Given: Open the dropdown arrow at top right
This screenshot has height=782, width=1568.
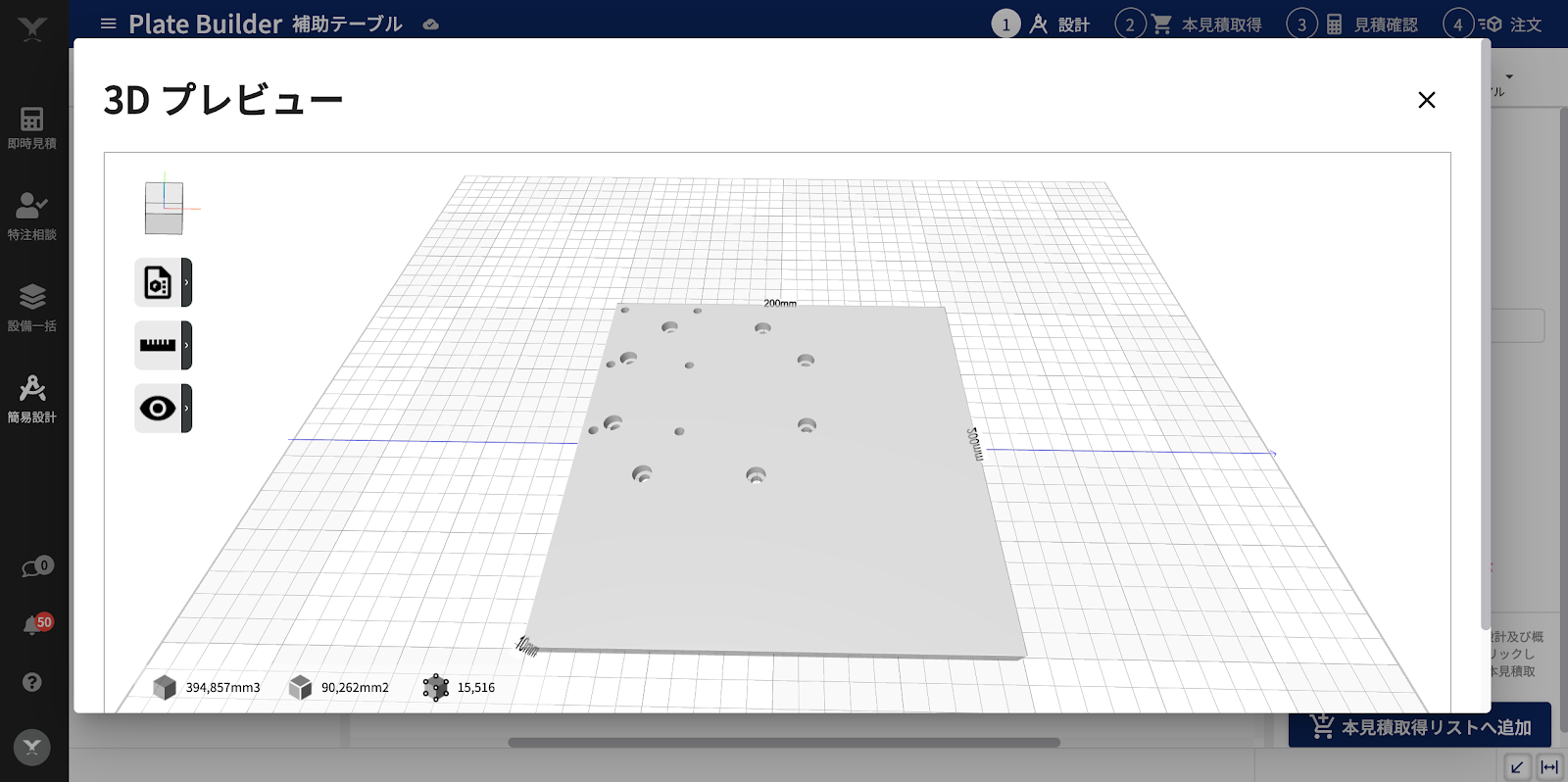Looking at the screenshot, I should pyautogui.click(x=1509, y=76).
